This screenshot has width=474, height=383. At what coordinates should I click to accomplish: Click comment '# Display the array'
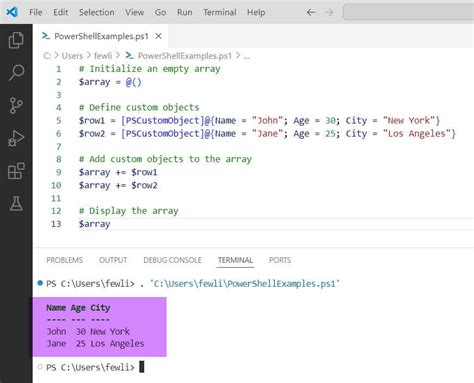(x=129, y=211)
